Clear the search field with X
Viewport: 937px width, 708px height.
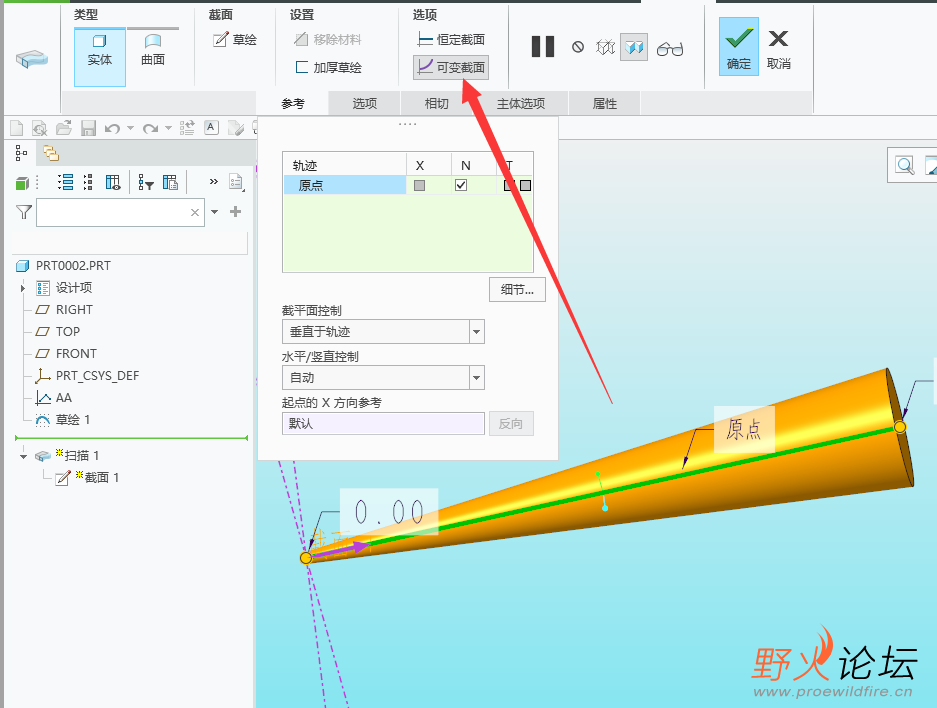(x=195, y=212)
